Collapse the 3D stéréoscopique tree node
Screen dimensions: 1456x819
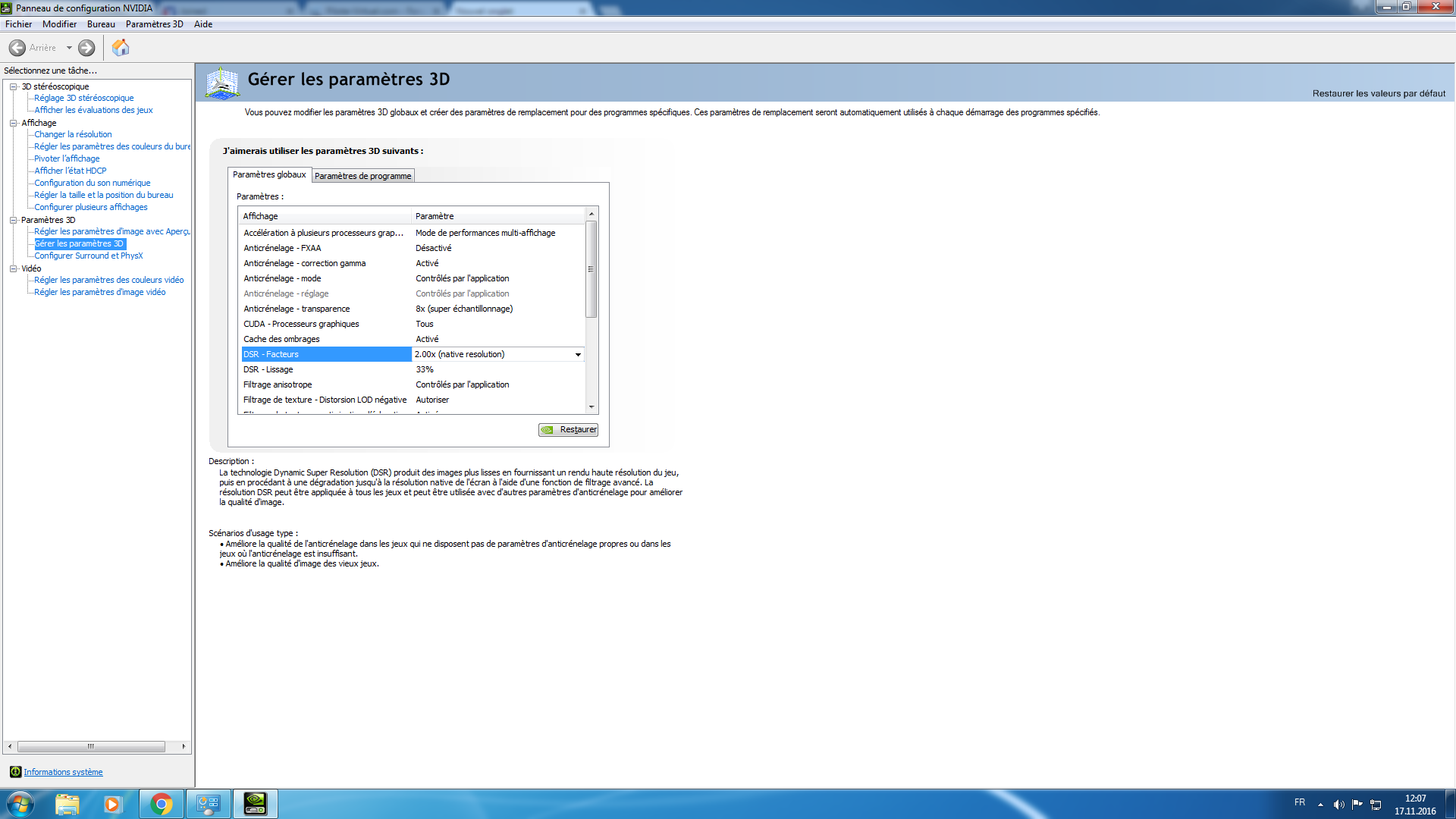point(13,86)
